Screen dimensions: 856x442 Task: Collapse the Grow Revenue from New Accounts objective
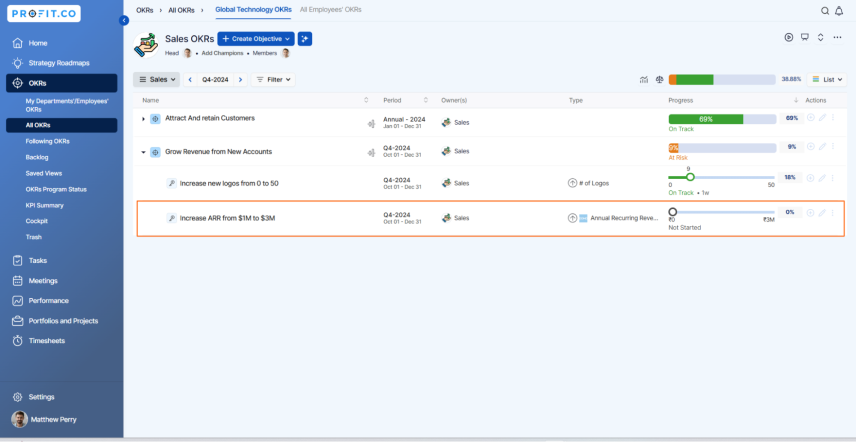[x=144, y=152]
